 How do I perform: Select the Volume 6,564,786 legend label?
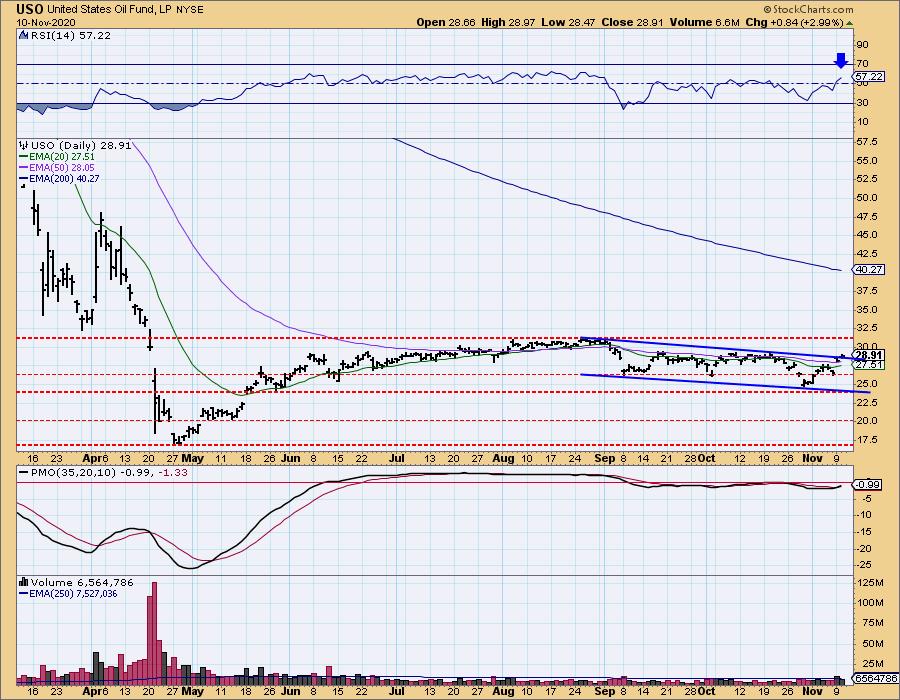[82, 582]
